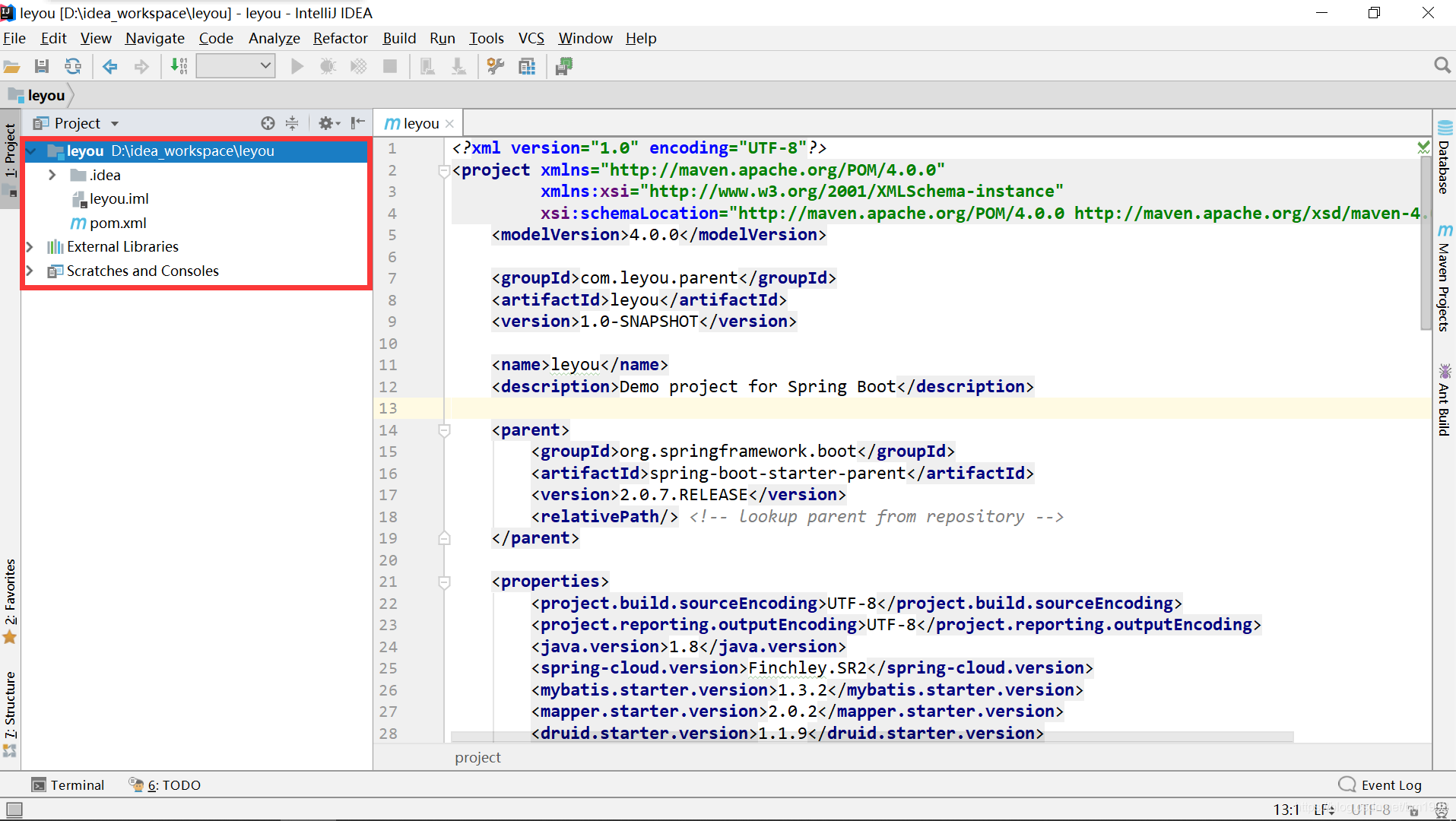The height and width of the screenshot is (821, 1456).
Task: Open the Edit menu
Action: tap(54, 38)
